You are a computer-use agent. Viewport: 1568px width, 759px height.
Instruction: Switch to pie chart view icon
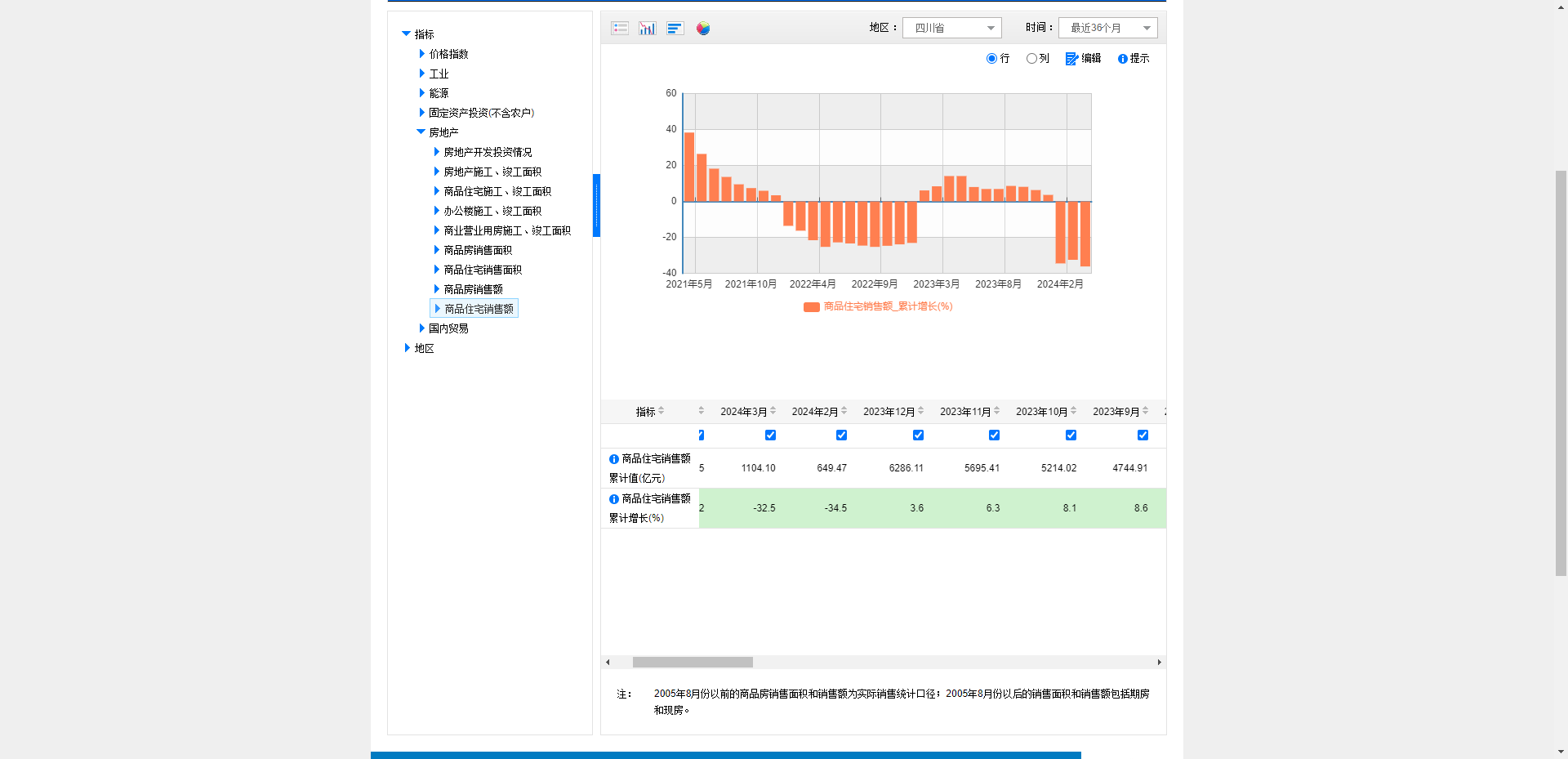(x=703, y=29)
